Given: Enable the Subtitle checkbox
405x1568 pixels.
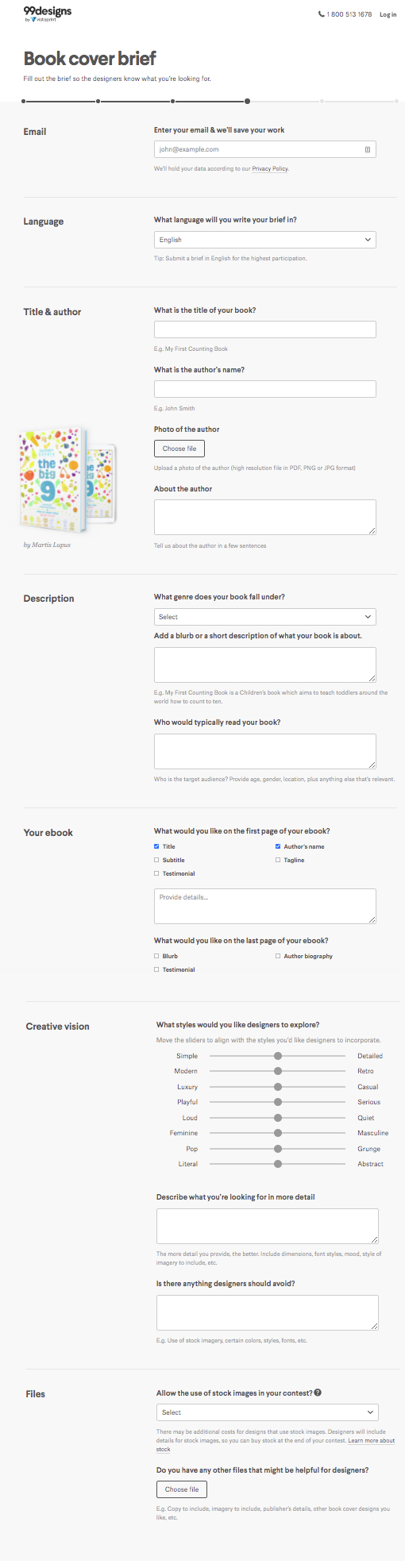Looking at the screenshot, I should [156, 860].
